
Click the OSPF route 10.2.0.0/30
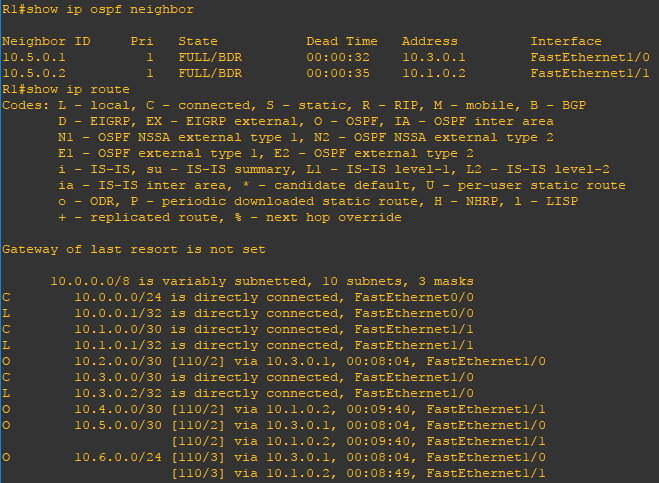click(274, 361)
